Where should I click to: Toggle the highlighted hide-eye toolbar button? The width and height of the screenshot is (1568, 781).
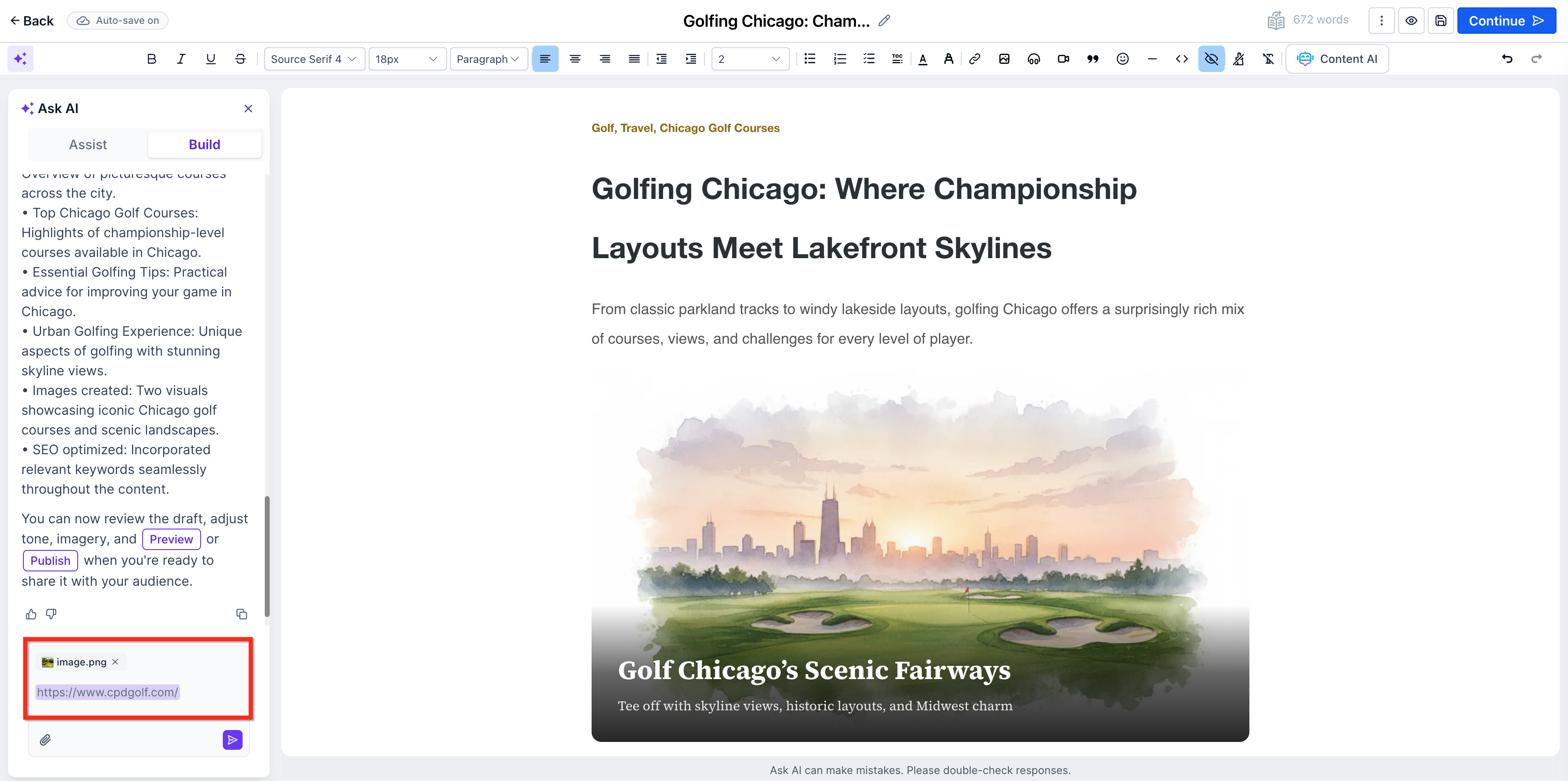(x=1211, y=59)
